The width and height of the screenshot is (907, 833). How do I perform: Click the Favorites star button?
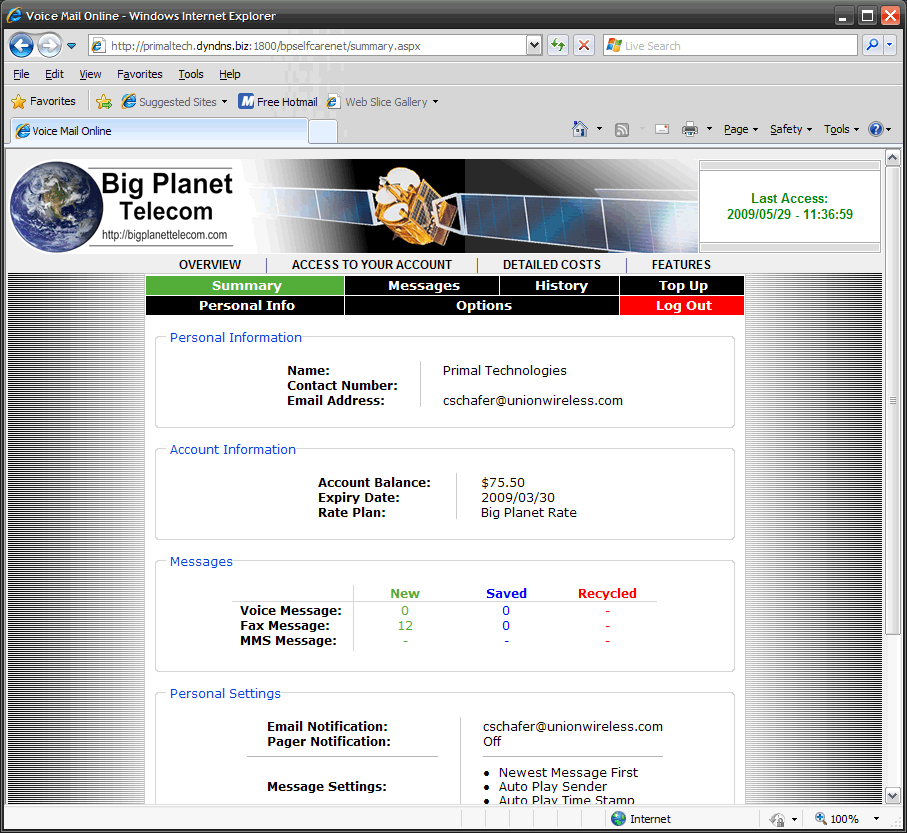click(44, 101)
